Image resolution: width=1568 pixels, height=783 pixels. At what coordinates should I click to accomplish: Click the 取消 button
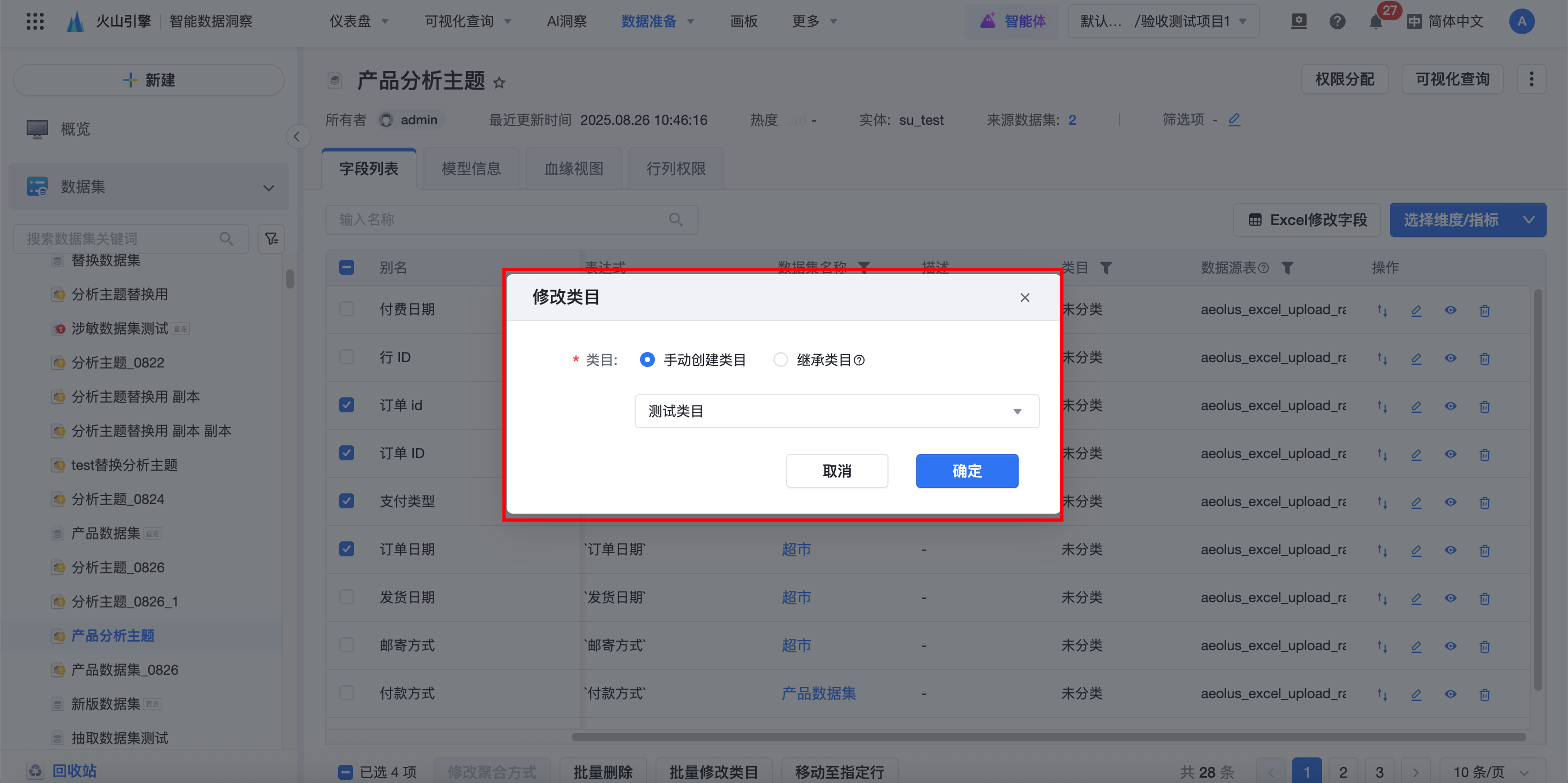pos(836,470)
